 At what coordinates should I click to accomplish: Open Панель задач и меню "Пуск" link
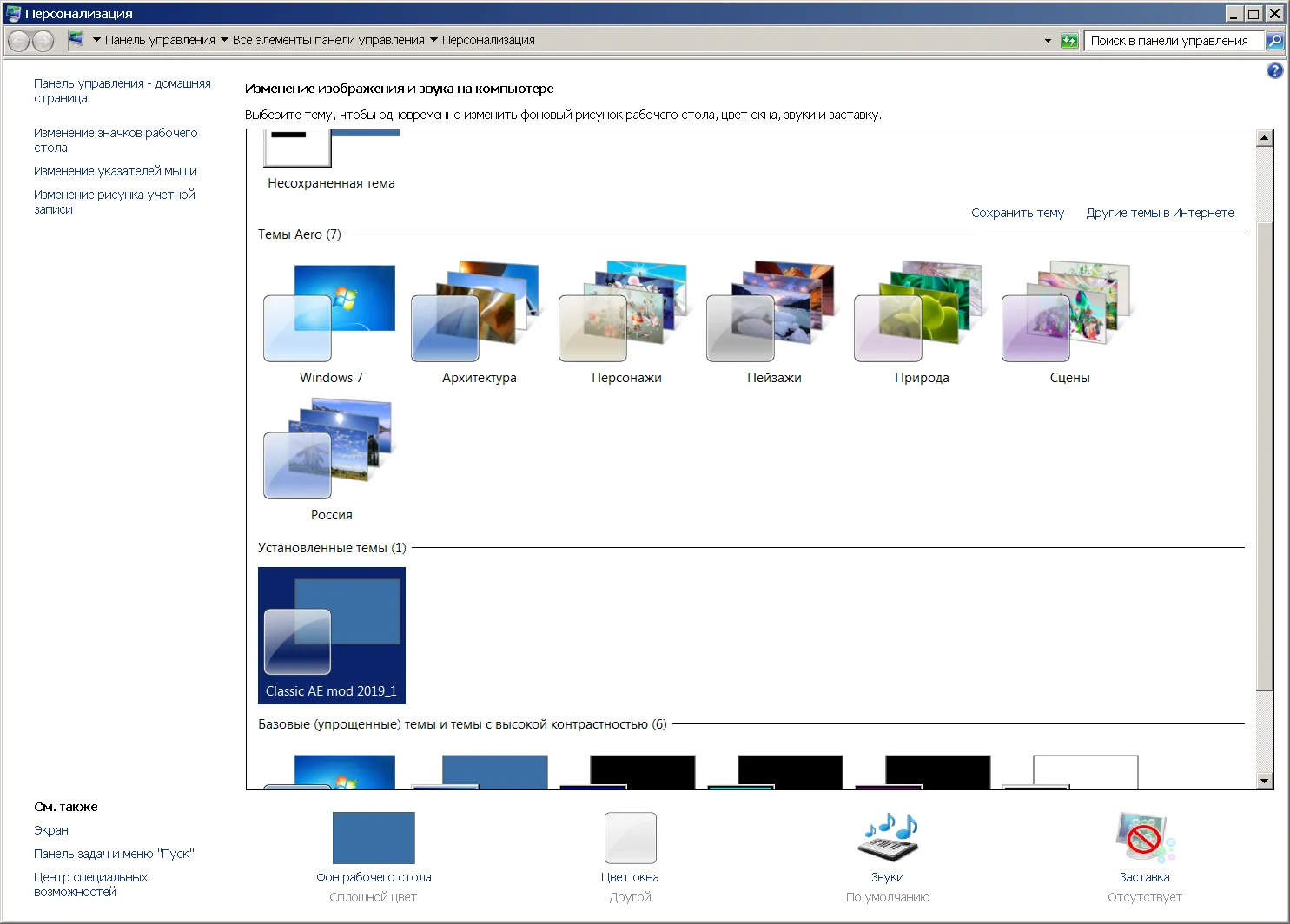(x=114, y=854)
